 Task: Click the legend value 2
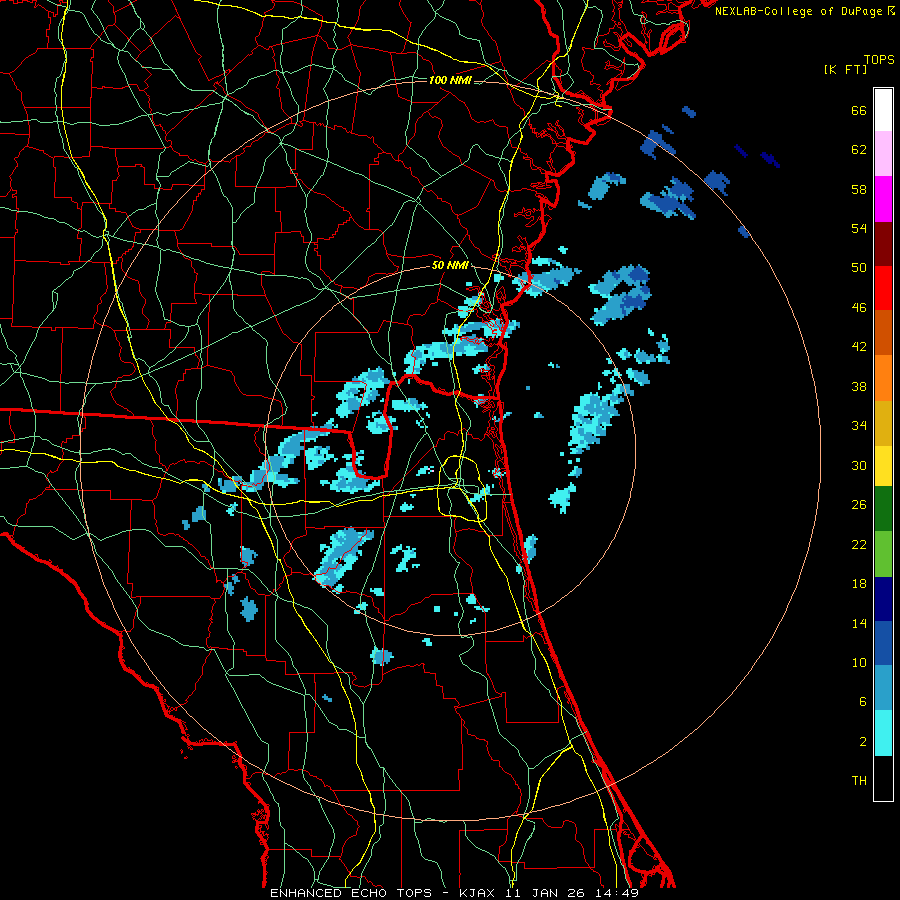click(x=863, y=742)
